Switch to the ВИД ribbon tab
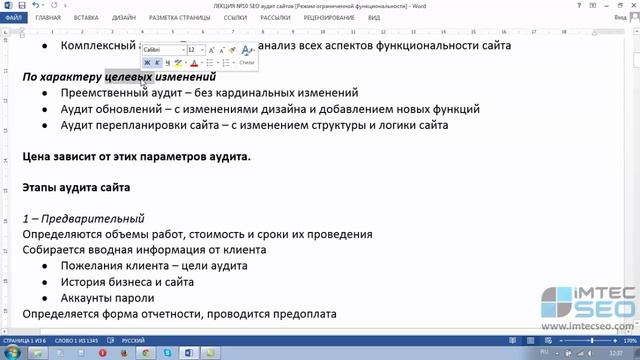Image resolution: width=640 pixels, height=360 pixels. 373,18
